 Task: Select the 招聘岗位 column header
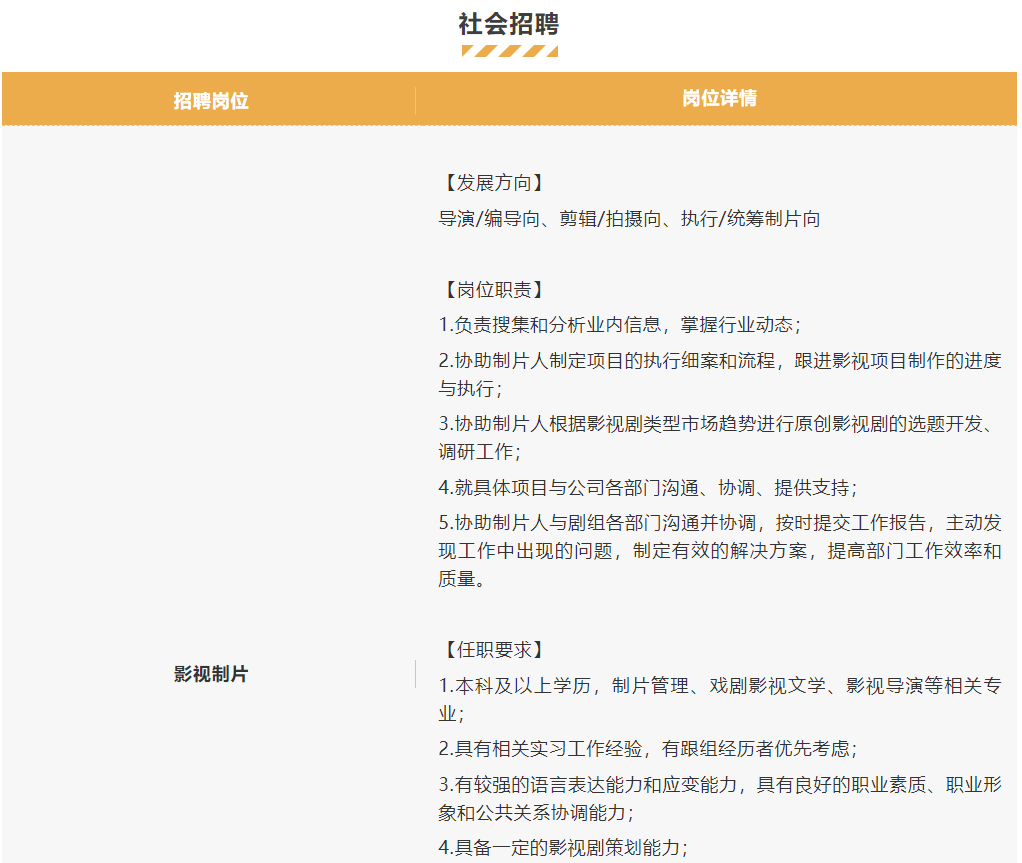[211, 101]
